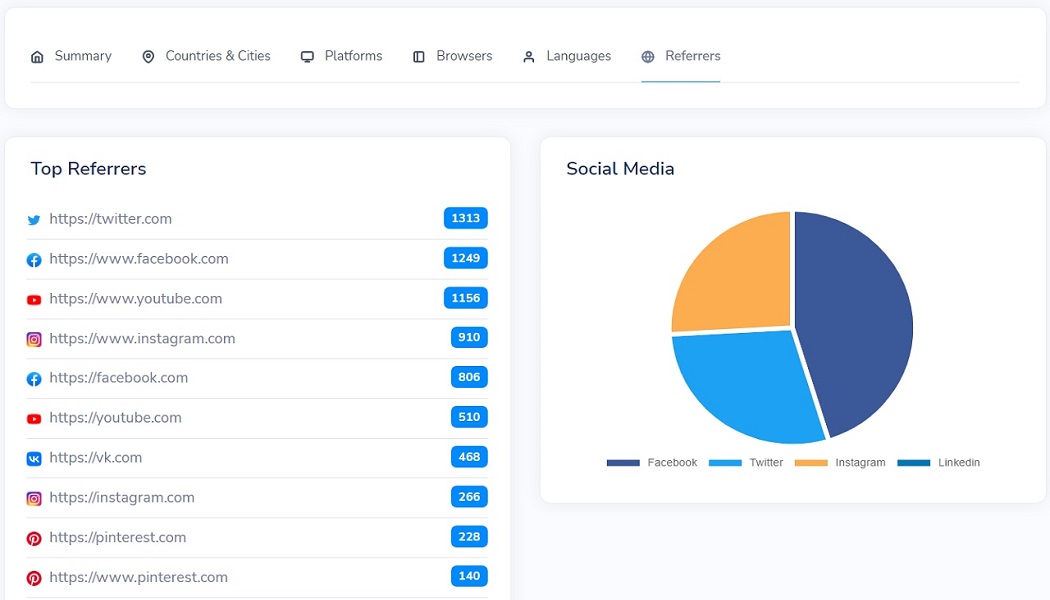Screen dimensions: 1050x600
Task: Click the Facebook icon beside www.facebook.com
Action: [34, 260]
